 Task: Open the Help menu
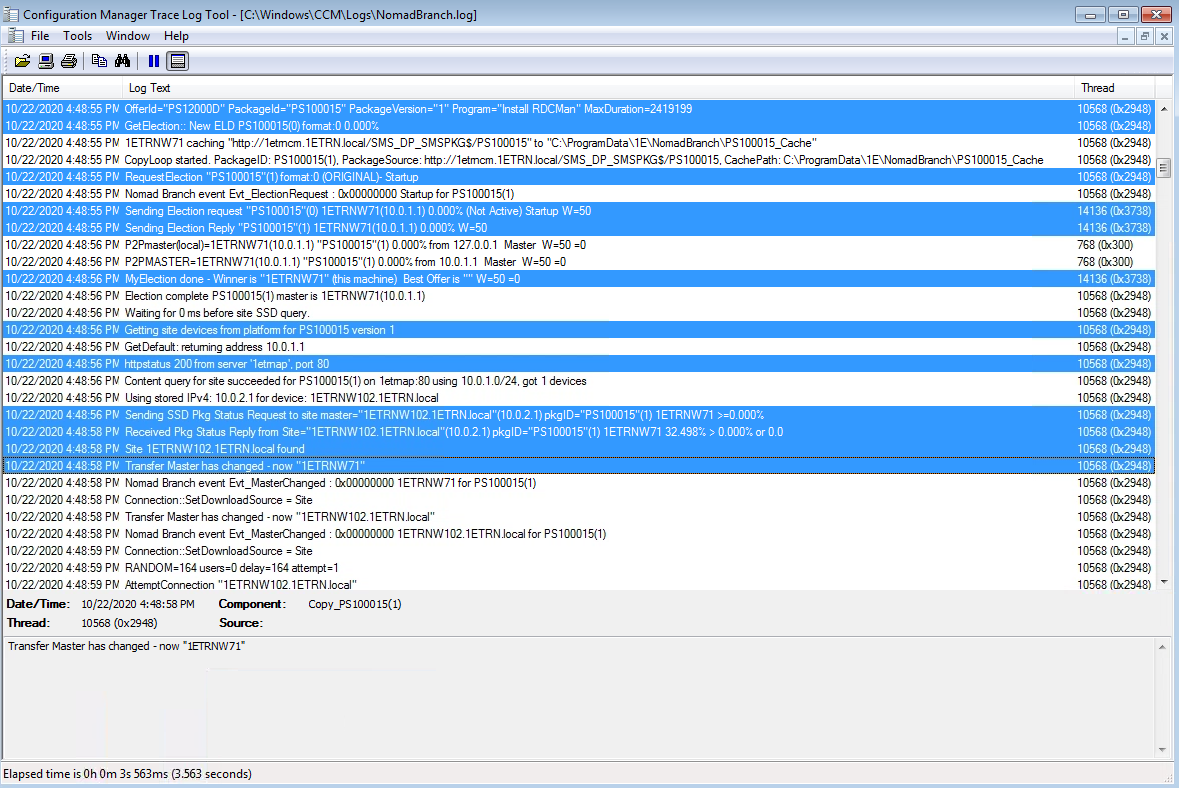[x=176, y=36]
